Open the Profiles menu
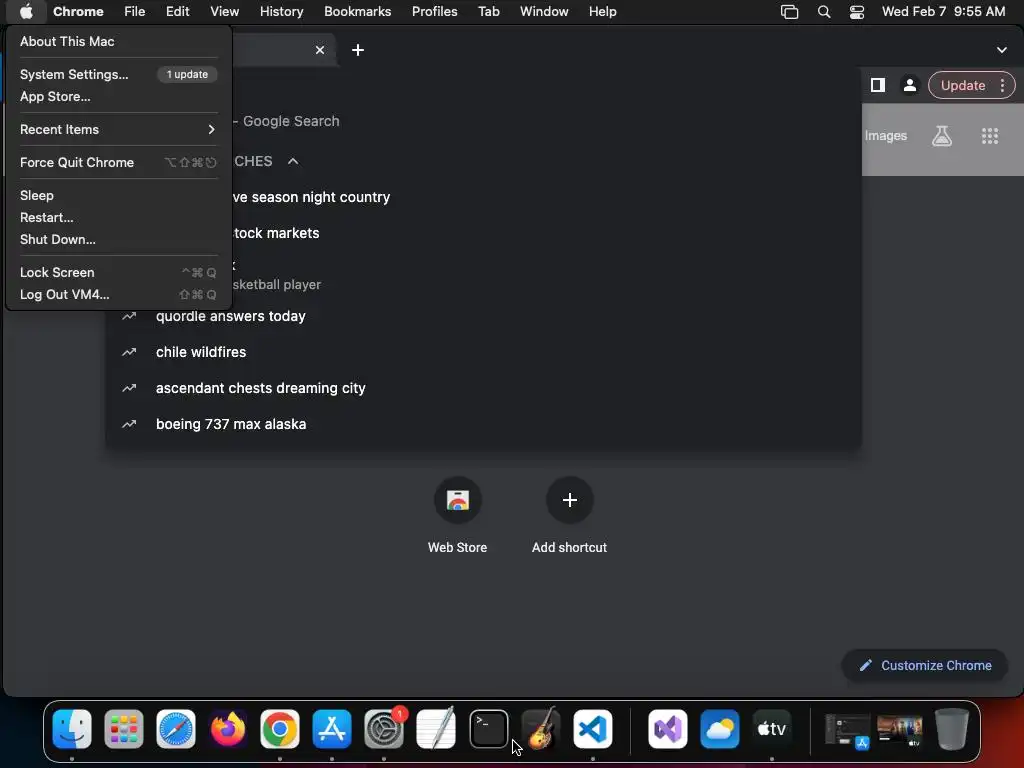The width and height of the screenshot is (1024, 768). (434, 12)
